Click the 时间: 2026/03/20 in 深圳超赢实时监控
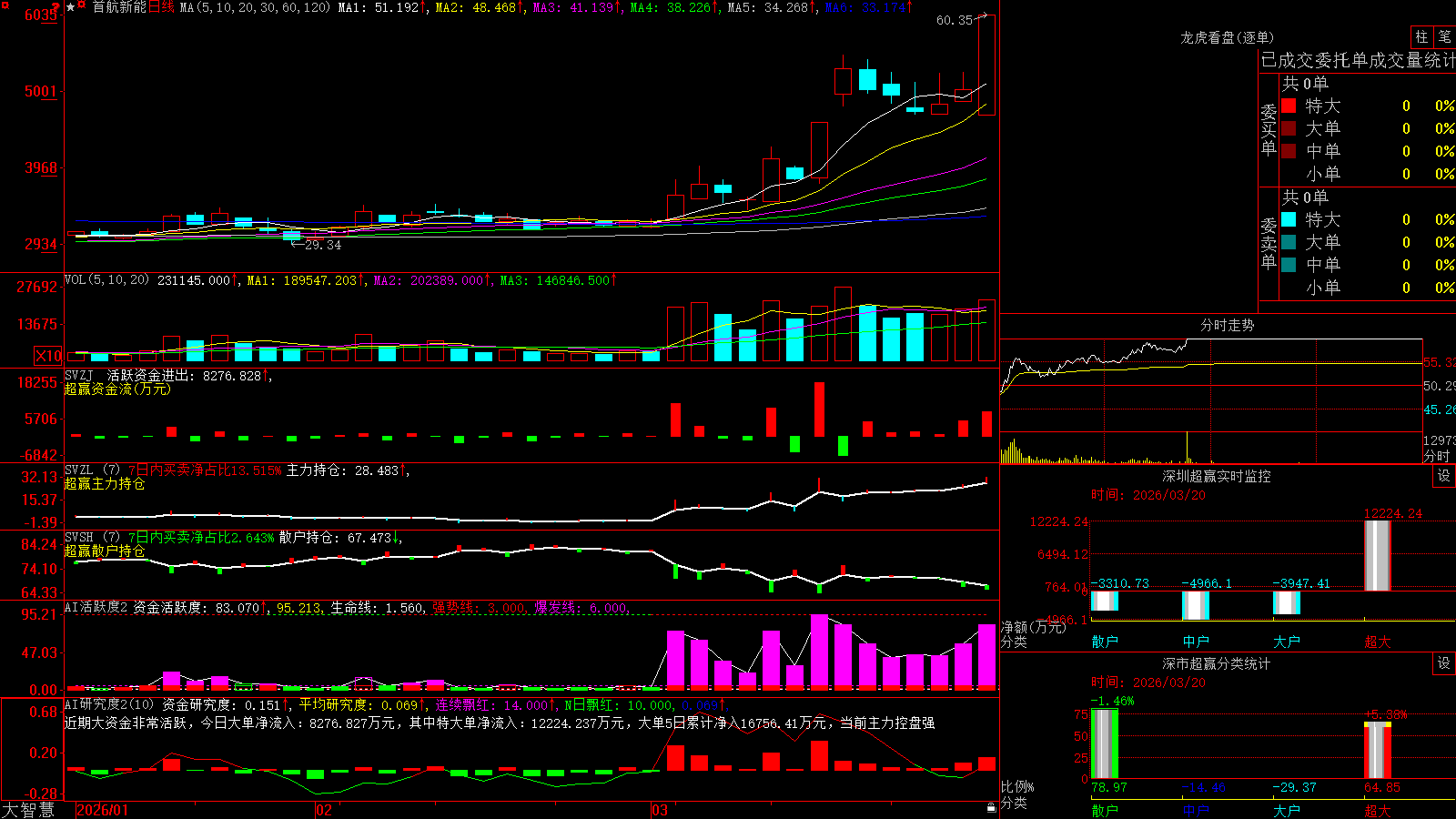 click(1148, 495)
